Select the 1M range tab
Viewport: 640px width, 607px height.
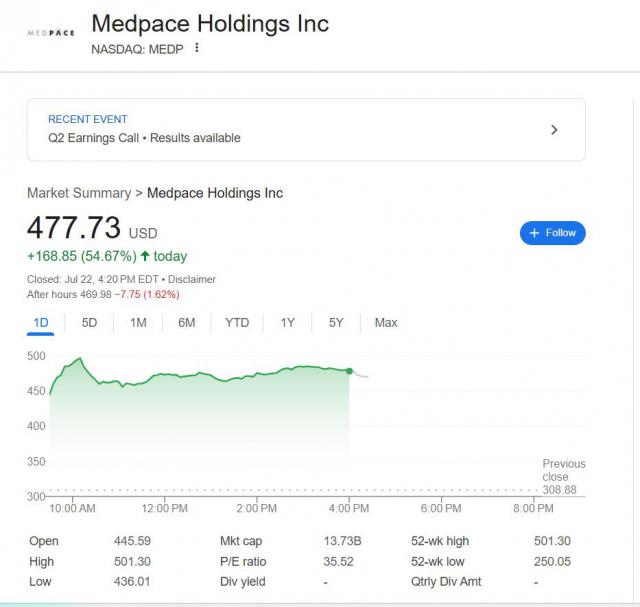click(x=138, y=322)
